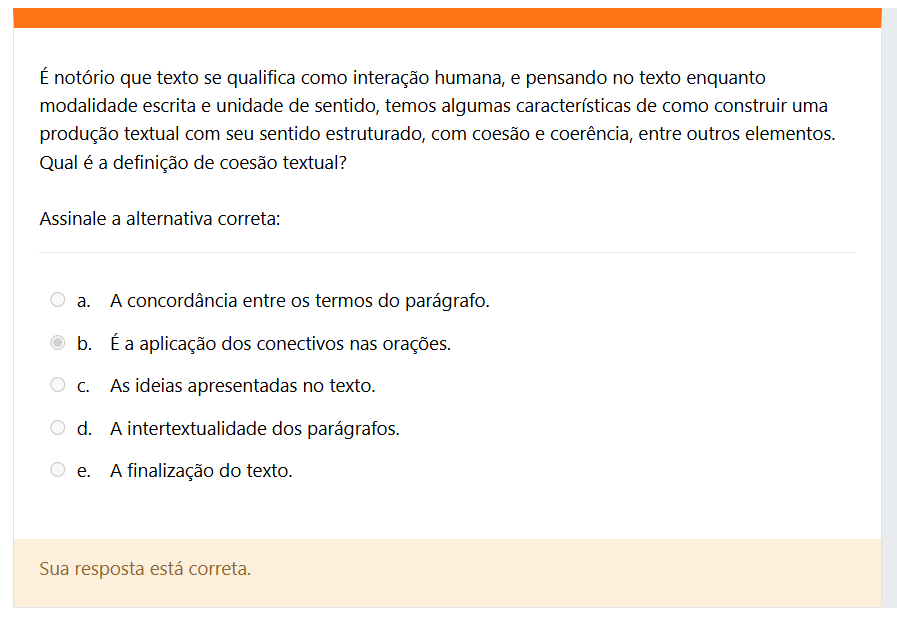Screen dimensions: 897x634
Task: Click answer text 'A finalização do texto'
Action: tap(201, 471)
